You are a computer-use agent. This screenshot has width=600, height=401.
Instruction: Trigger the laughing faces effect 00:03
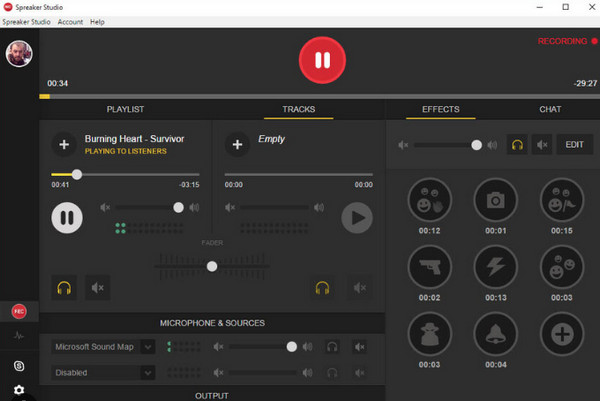click(562, 267)
